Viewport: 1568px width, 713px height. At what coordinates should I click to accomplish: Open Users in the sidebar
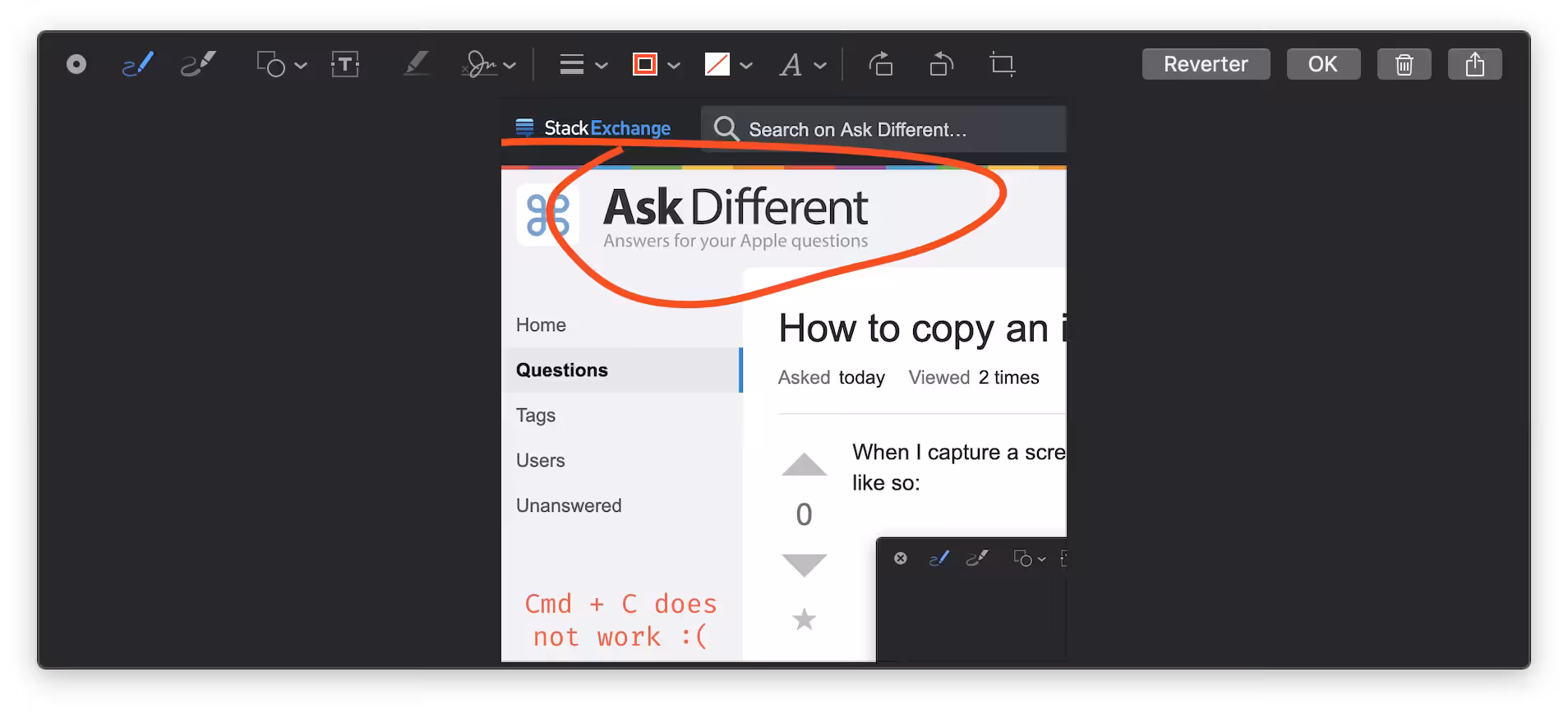[x=540, y=461]
